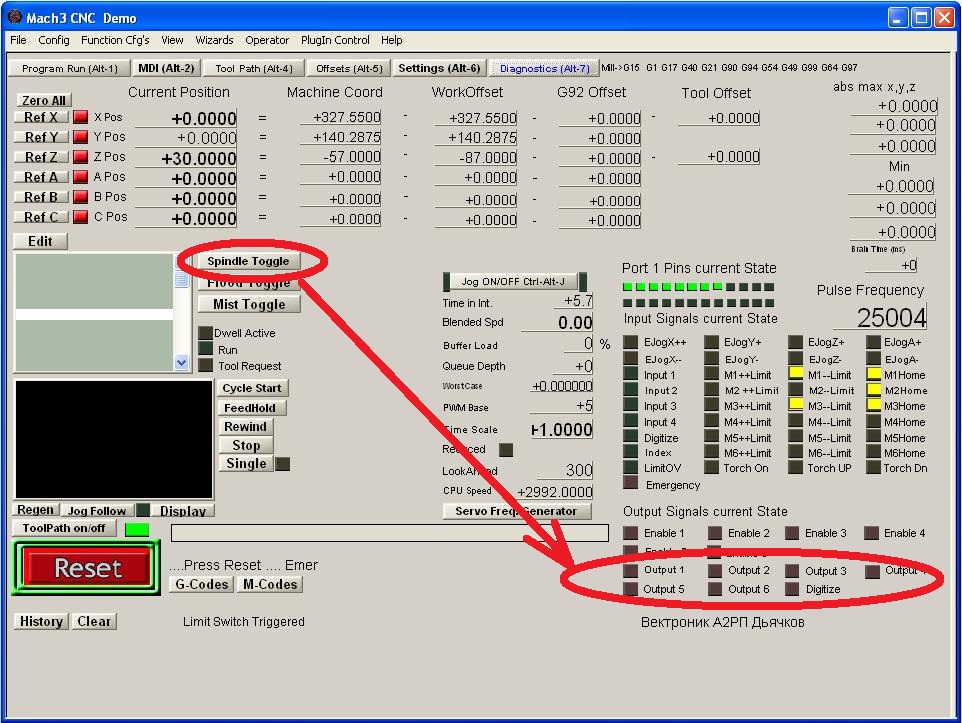Click the Z WorkOffset value -87.0000
The width and height of the screenshot is (962, 723).
[475, 158]
